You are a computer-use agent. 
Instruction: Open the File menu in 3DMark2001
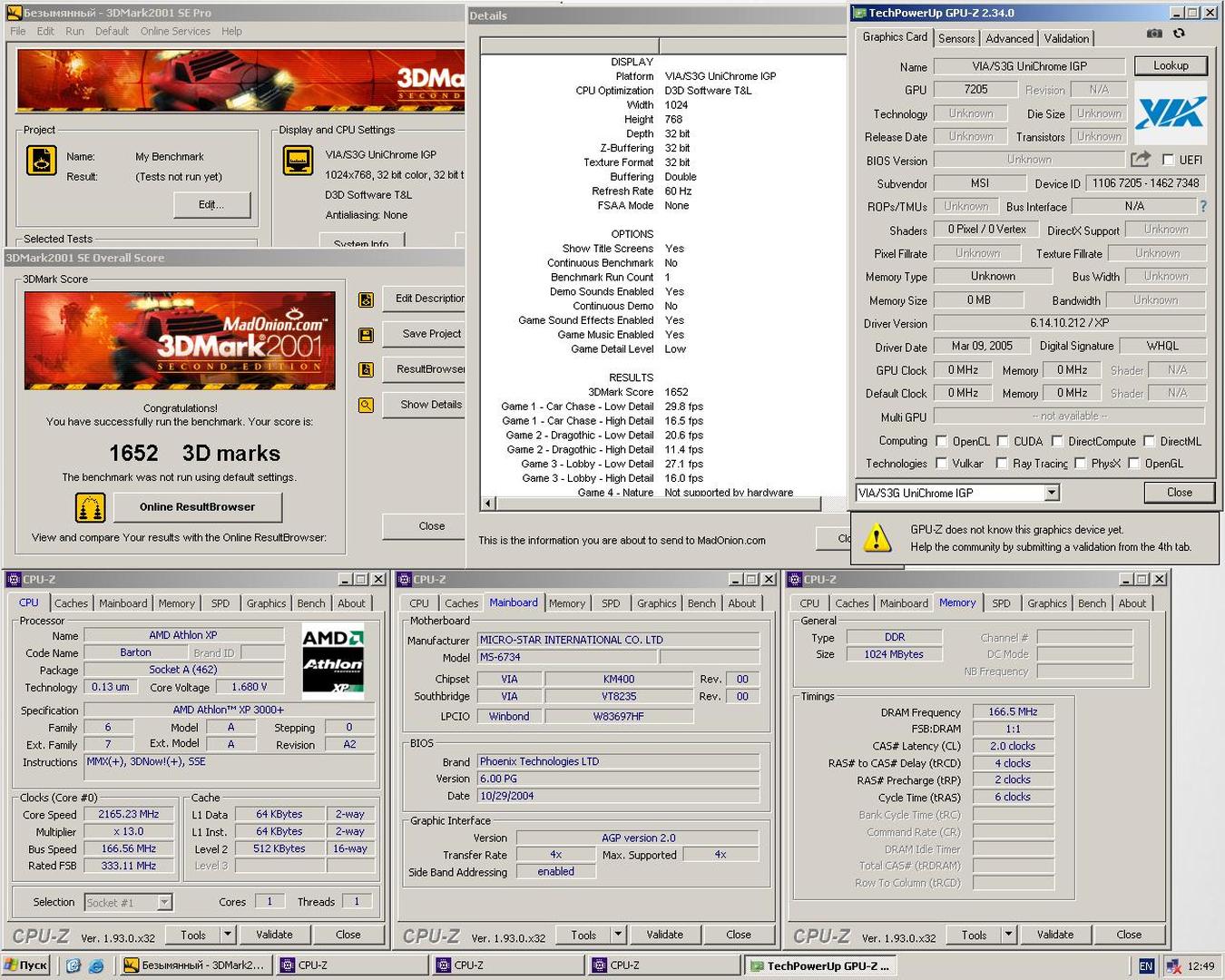(17, 31)
